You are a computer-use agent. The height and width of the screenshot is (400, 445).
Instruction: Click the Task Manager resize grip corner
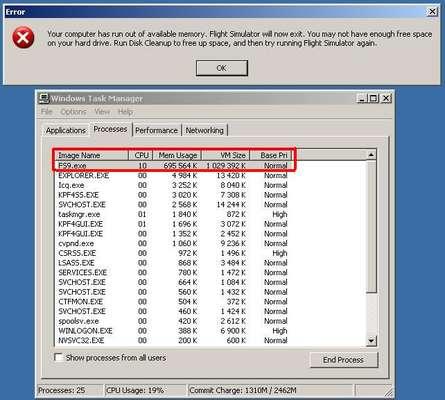pos(388,393)
